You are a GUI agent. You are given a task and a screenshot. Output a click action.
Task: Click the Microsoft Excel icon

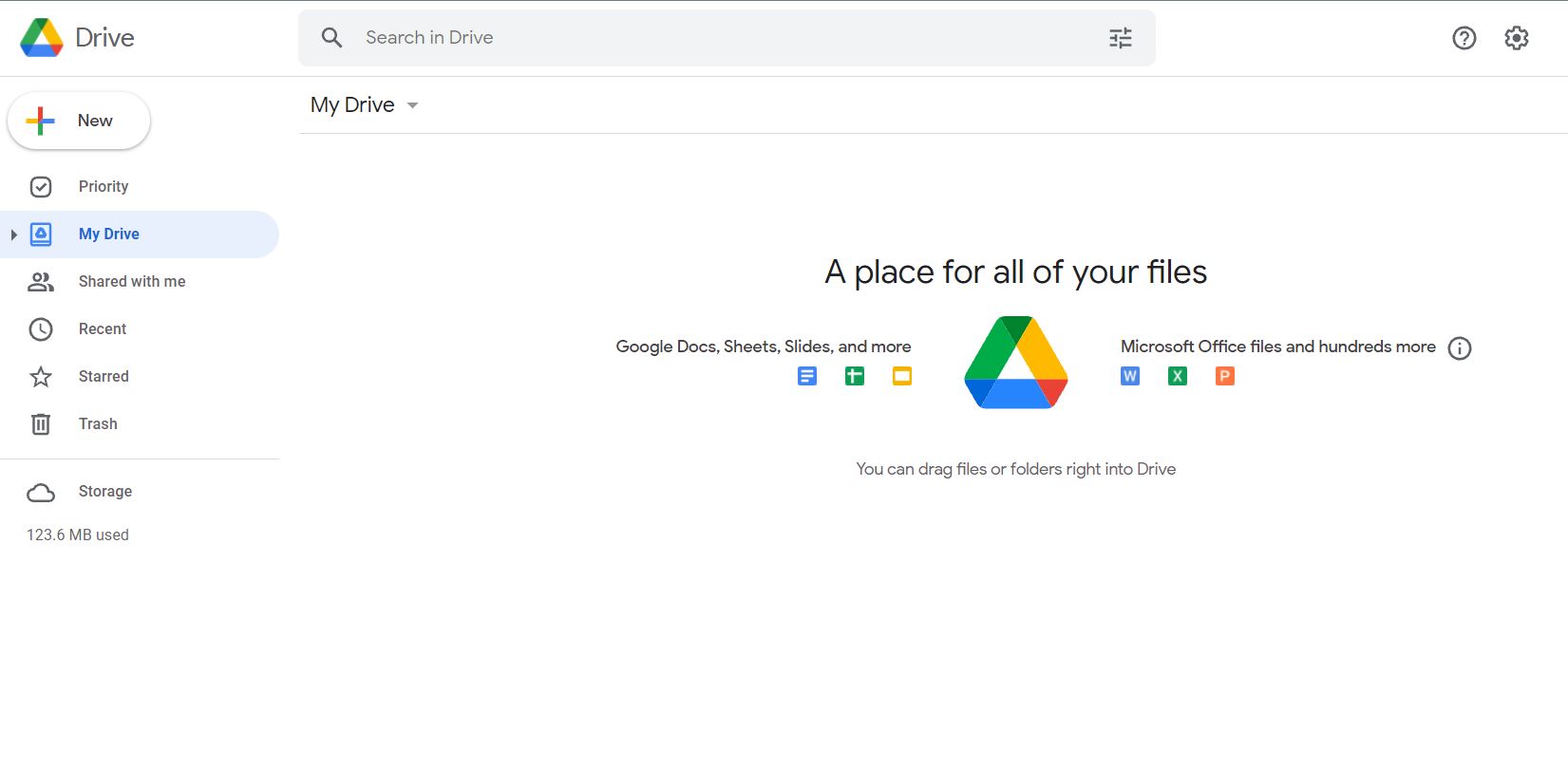click(x=1178, y=376)
